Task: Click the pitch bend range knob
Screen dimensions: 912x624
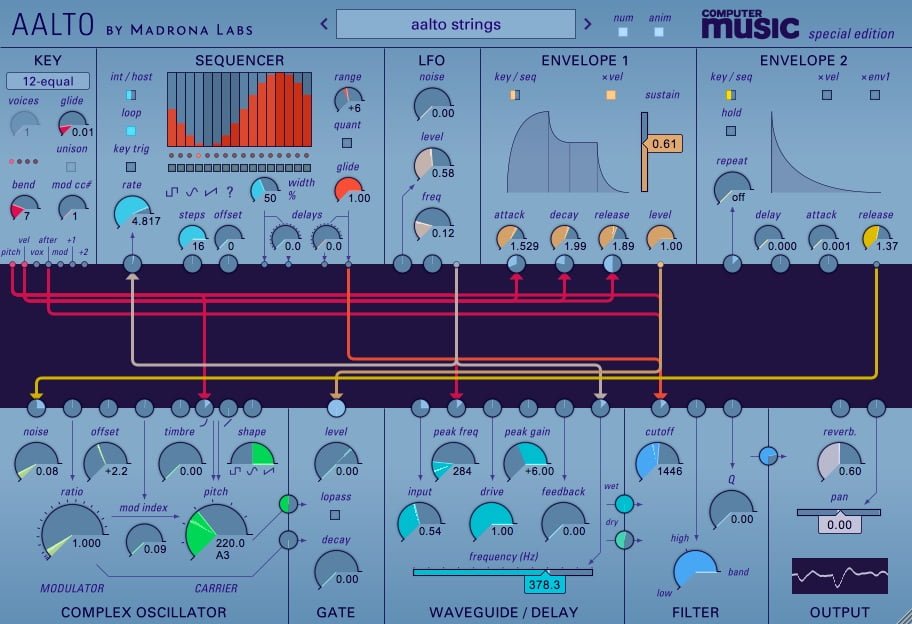Action: coord(24,208)
